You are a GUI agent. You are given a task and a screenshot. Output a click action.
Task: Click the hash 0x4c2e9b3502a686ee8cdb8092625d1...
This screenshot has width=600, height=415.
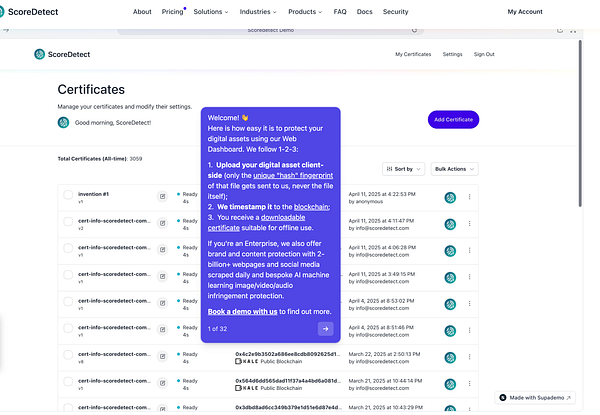(x=287, y=354)
